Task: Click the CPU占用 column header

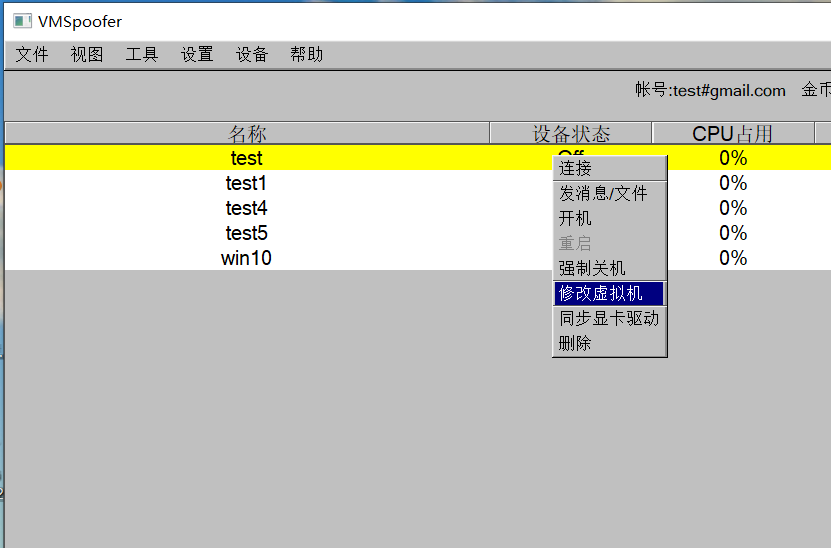Action: 733,134
